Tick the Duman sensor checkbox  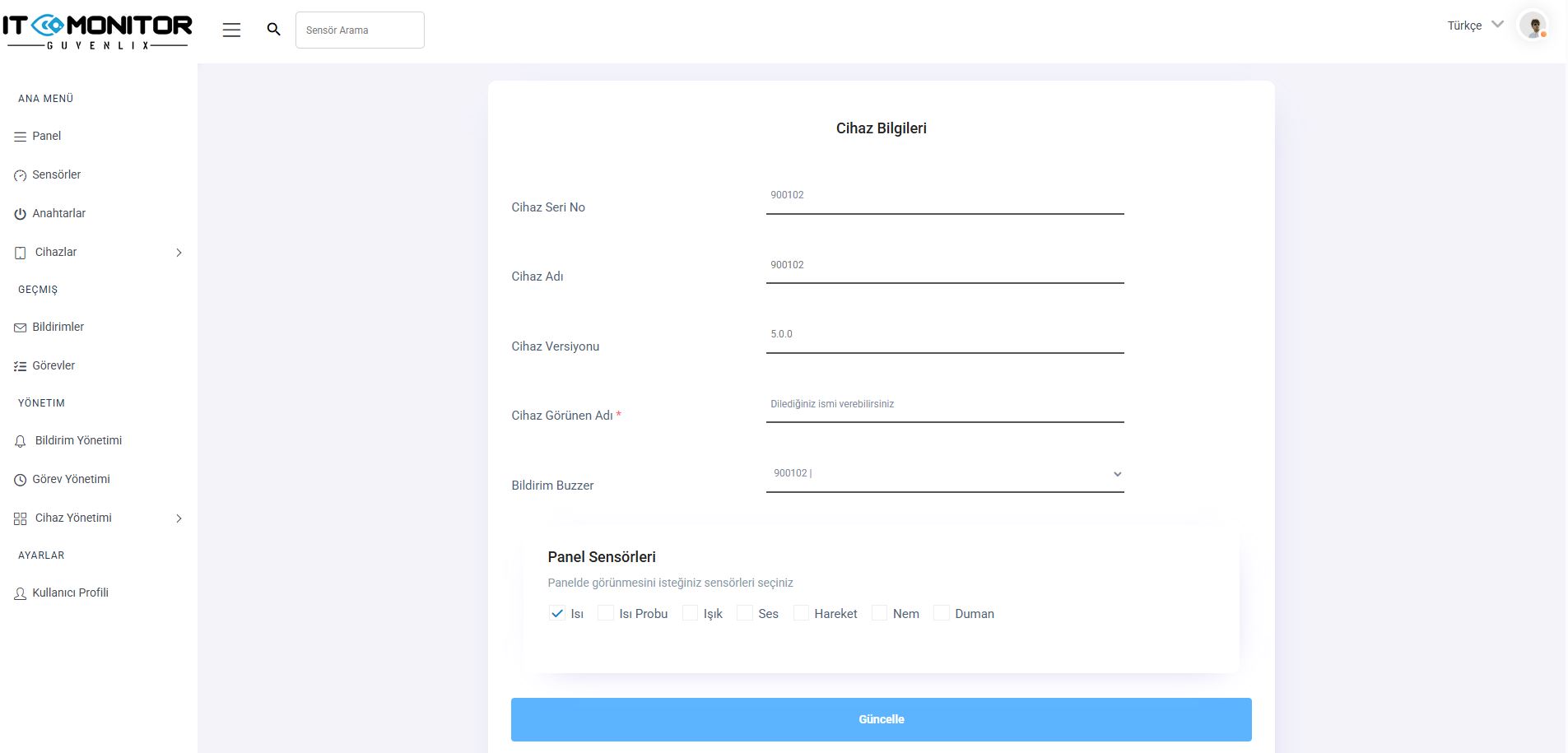click(942, 614)
